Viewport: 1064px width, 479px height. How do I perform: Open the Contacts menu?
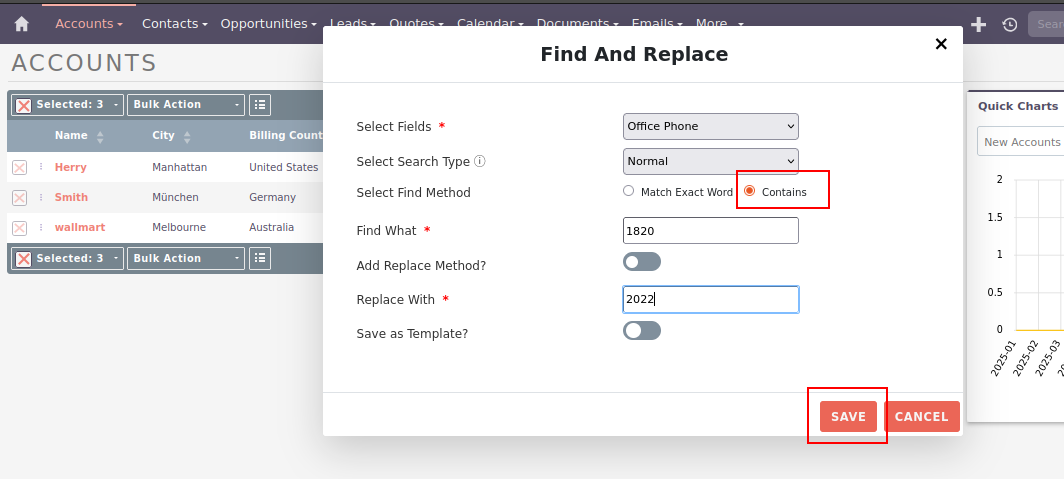point(174,23)
